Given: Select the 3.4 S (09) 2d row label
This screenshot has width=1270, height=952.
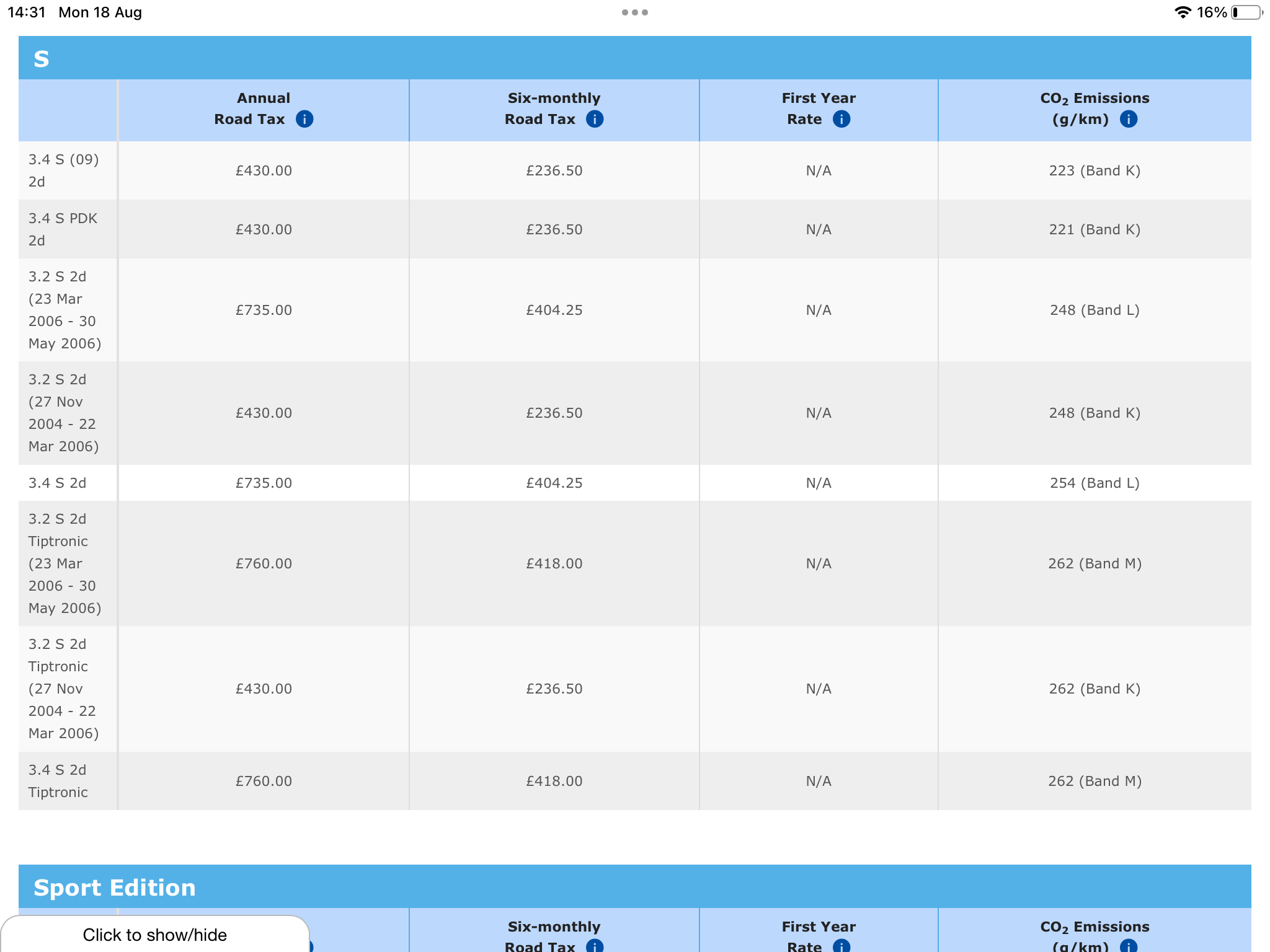Looking at the screenshot, I should [x=63, y=170].
